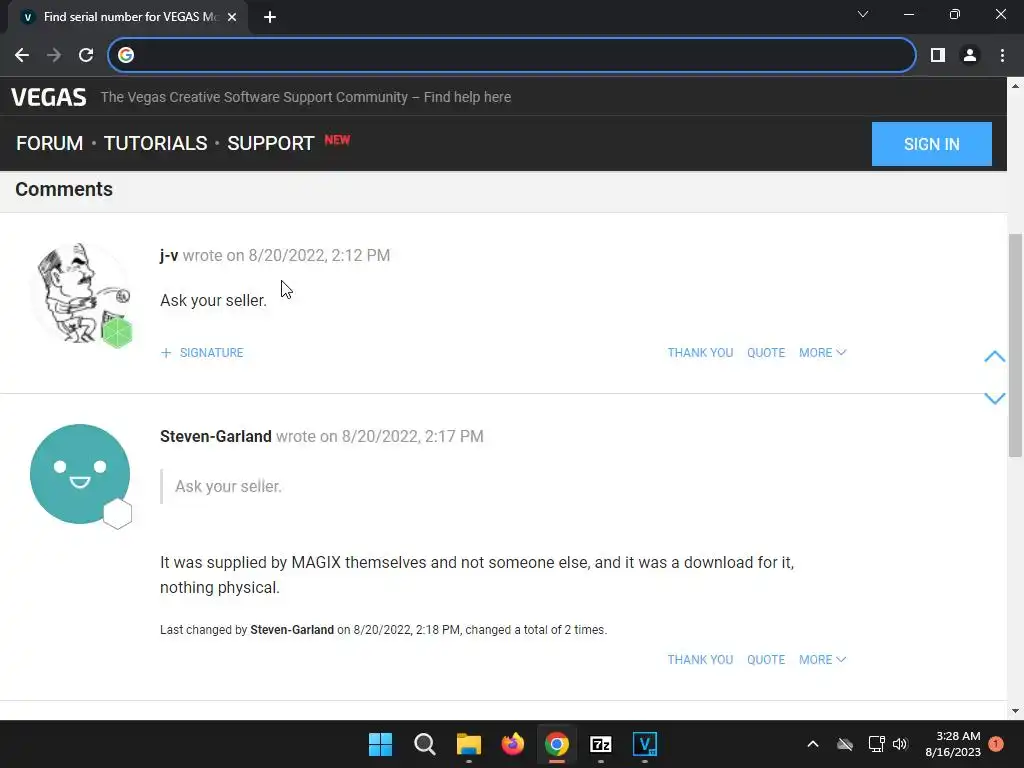Click the quoted text "Ask your seller."

(228, 487)
